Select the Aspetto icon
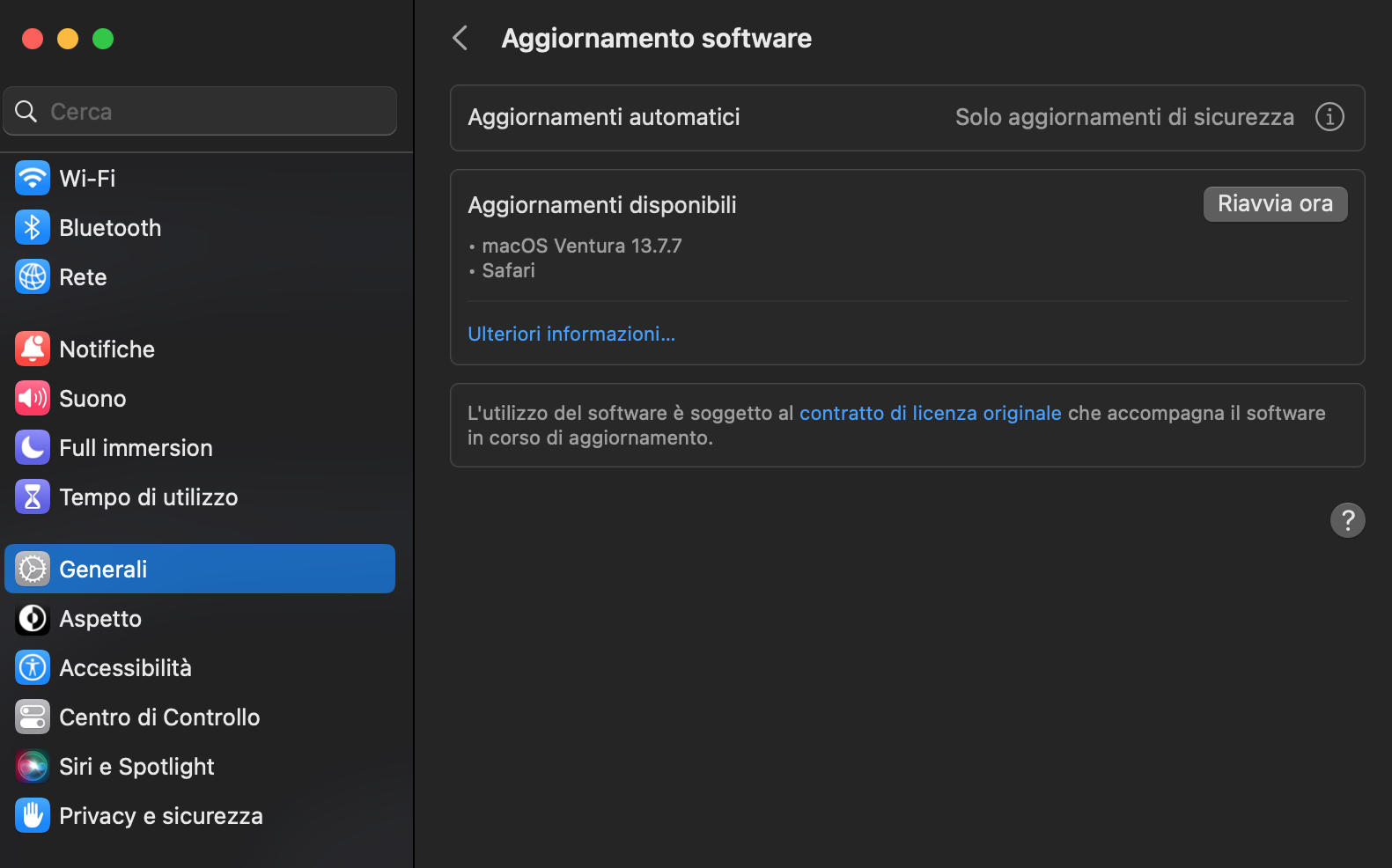 [x=33, y=618]
